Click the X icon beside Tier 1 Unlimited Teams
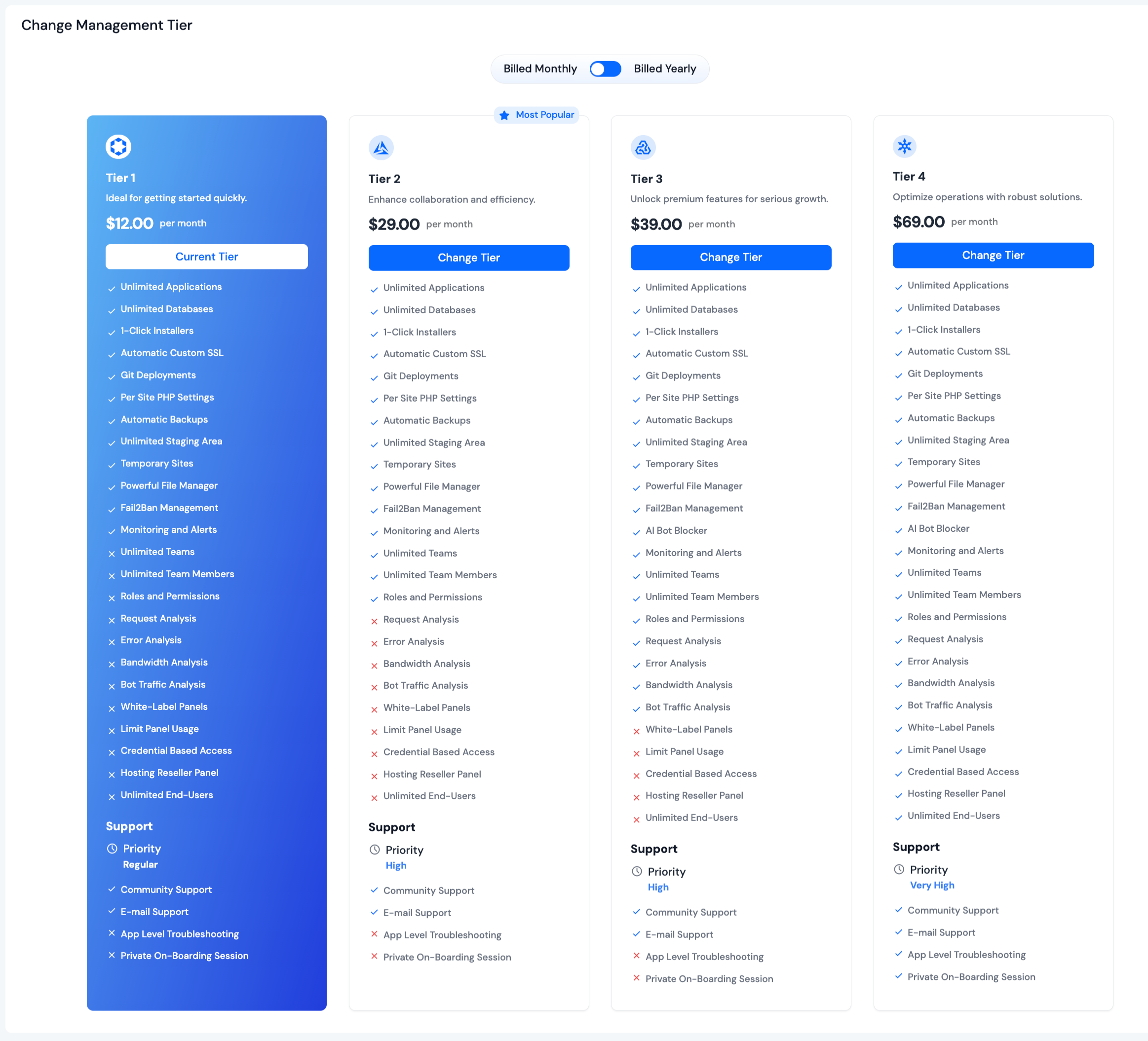 pos(112,553)
